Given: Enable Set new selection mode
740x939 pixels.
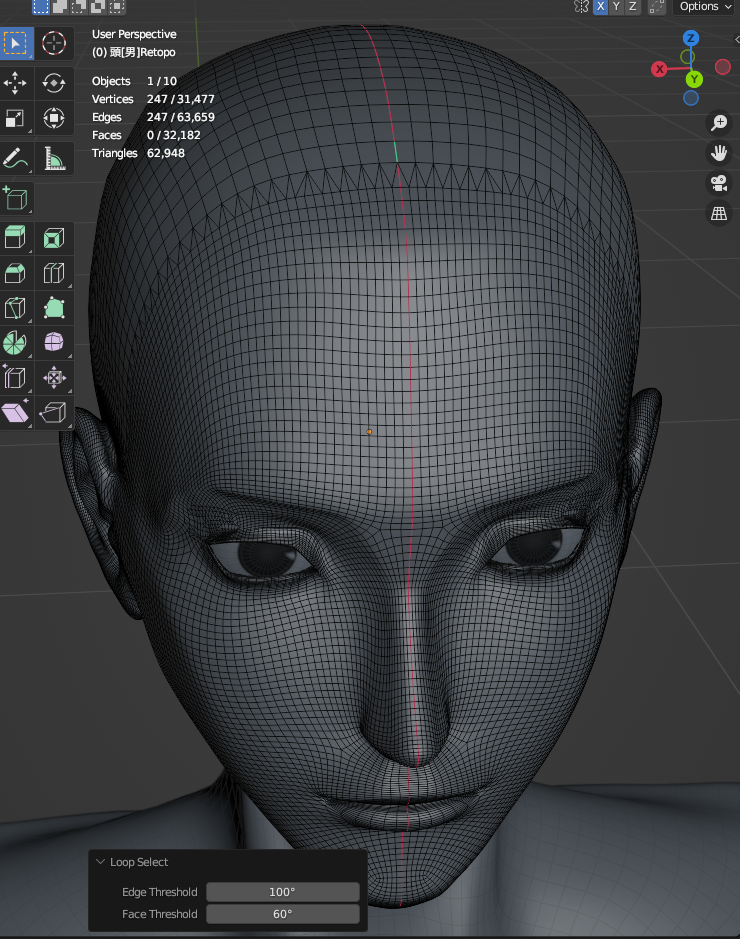Looking at the screenshot, I should tap(41, 7).
